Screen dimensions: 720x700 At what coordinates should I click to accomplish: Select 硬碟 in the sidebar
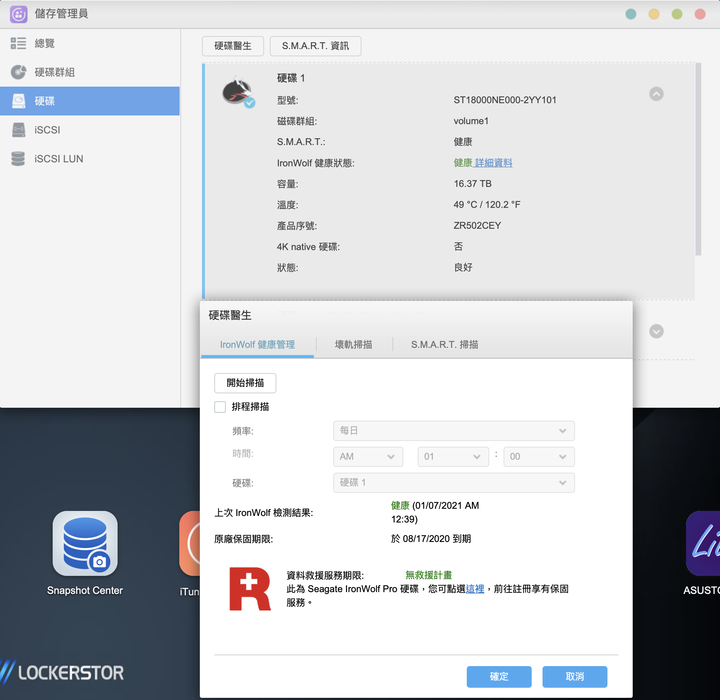click(x=90, y=101)
